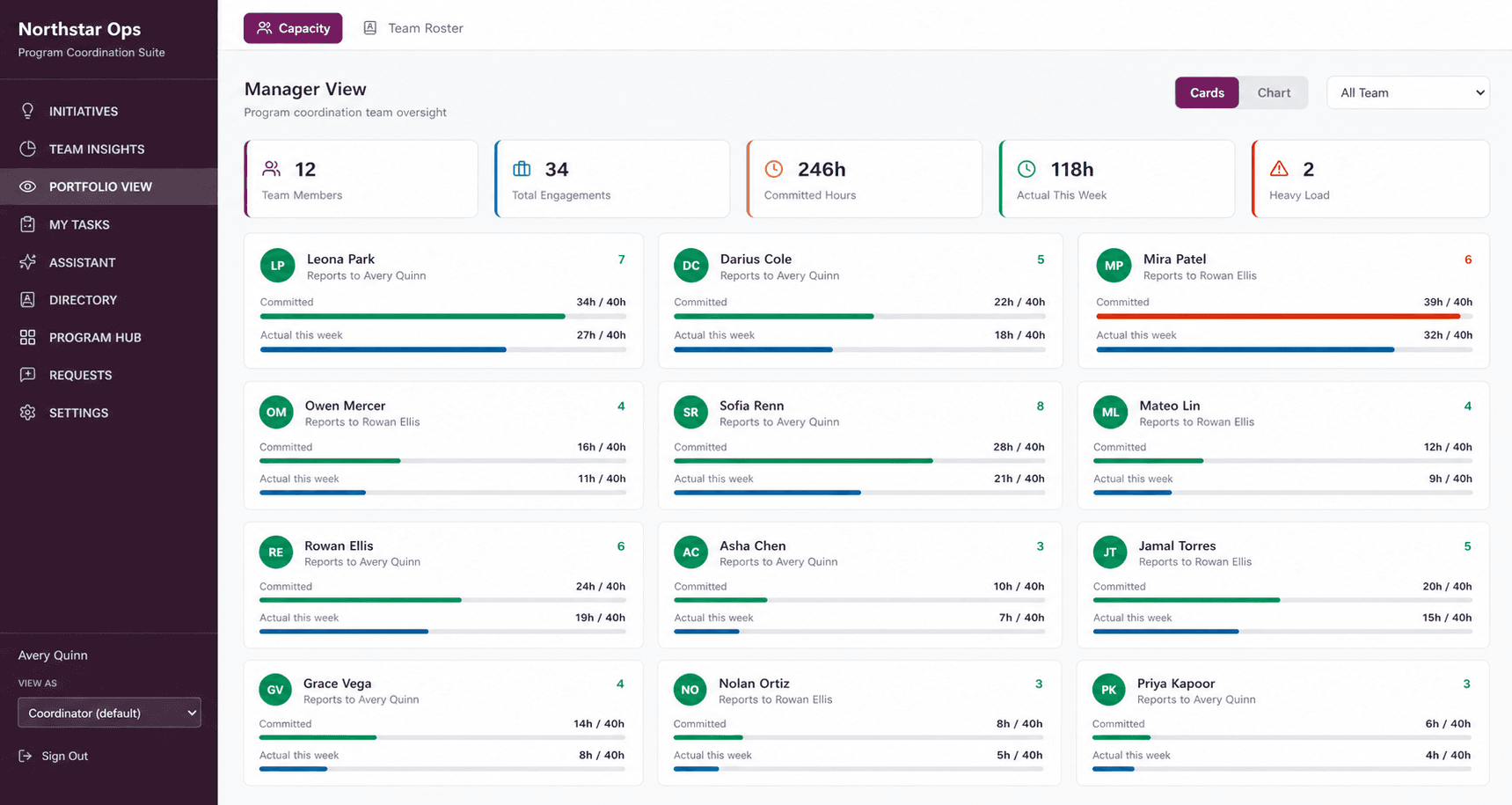Click the Team Roster tab icon
1512x805 pixels.
point(370,28)
